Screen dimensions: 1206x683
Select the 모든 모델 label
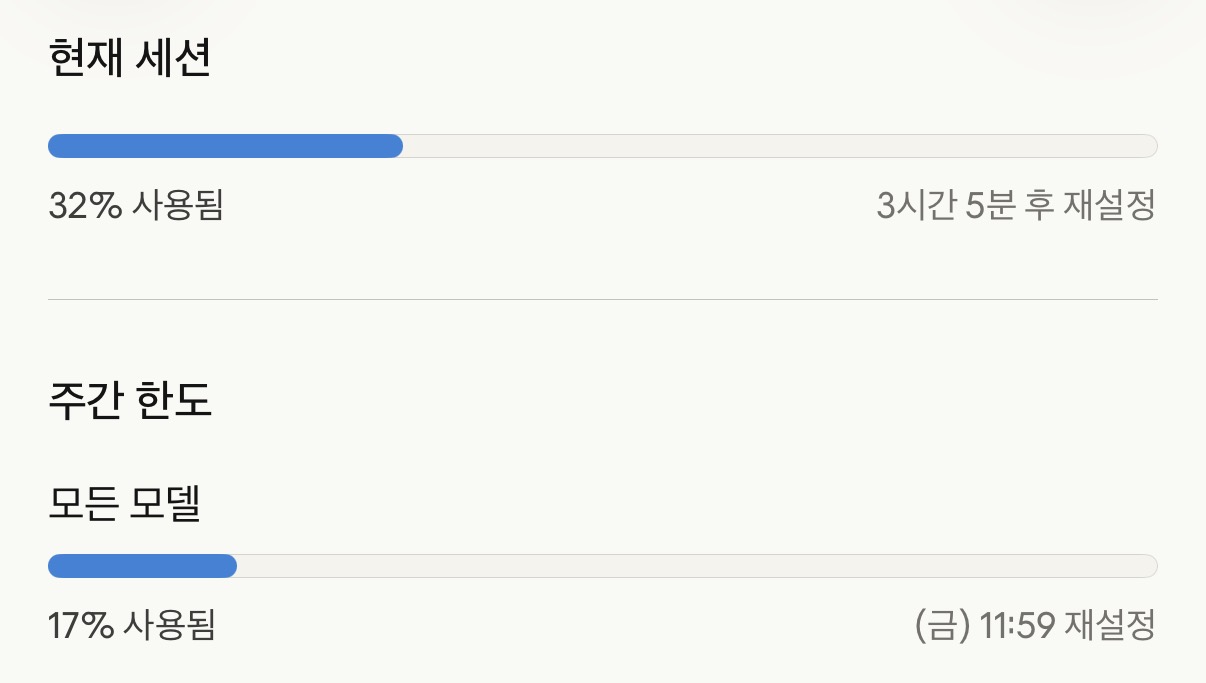pyautogui.click(x=125, y=505)
